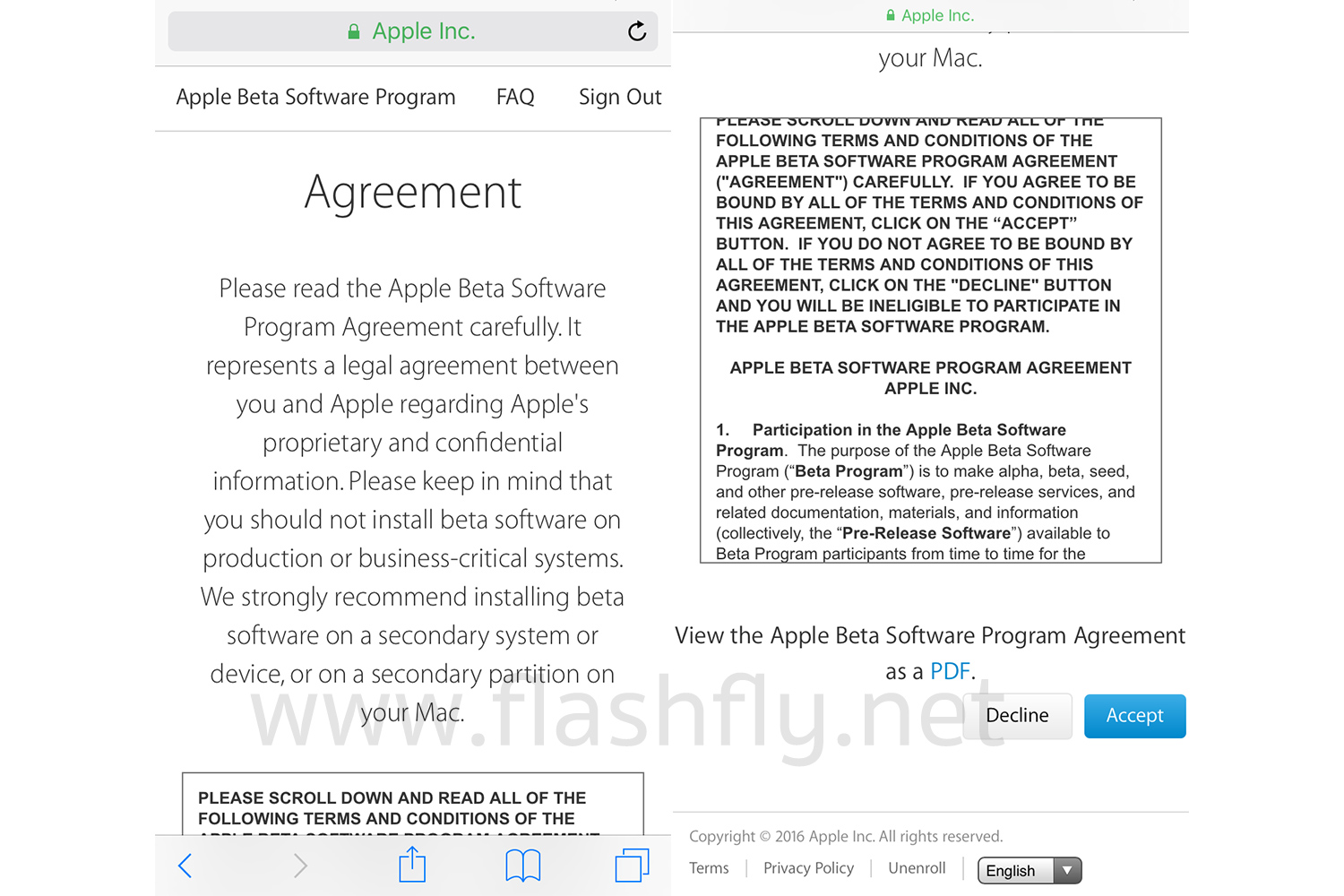Accept the beta program agreement
This screenshot has height=896, width=1344.
(1134, 716)
